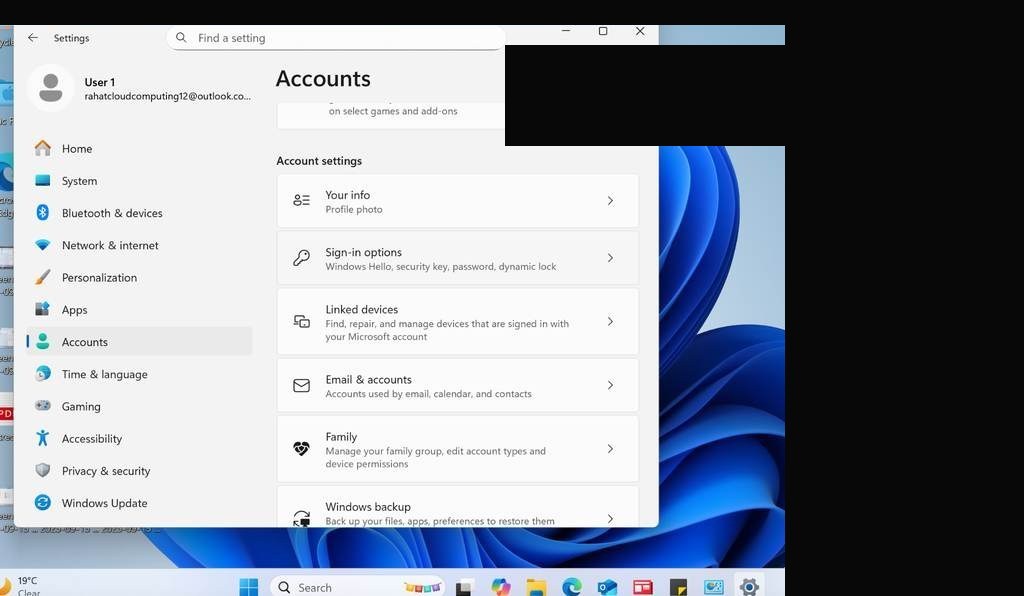1024x596 pixels.
Task: Click the Windows backup sync icon
Action: point(301,519)
